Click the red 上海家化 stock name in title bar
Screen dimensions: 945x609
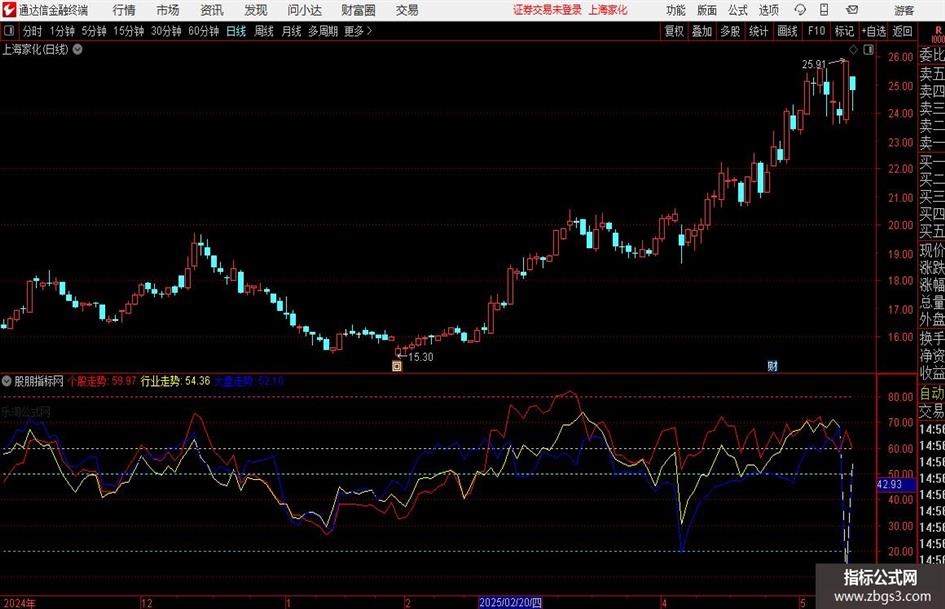[608, 10]
